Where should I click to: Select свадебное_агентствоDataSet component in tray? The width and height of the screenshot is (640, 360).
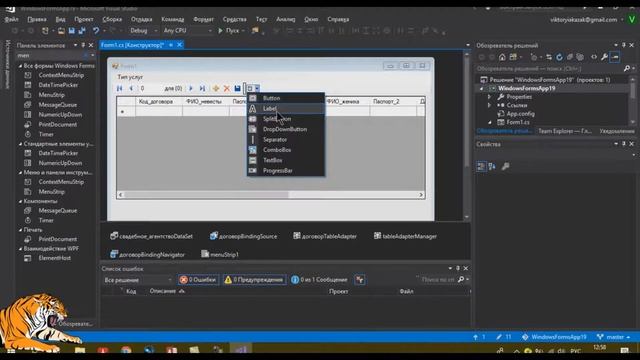(x=151, y=236)
